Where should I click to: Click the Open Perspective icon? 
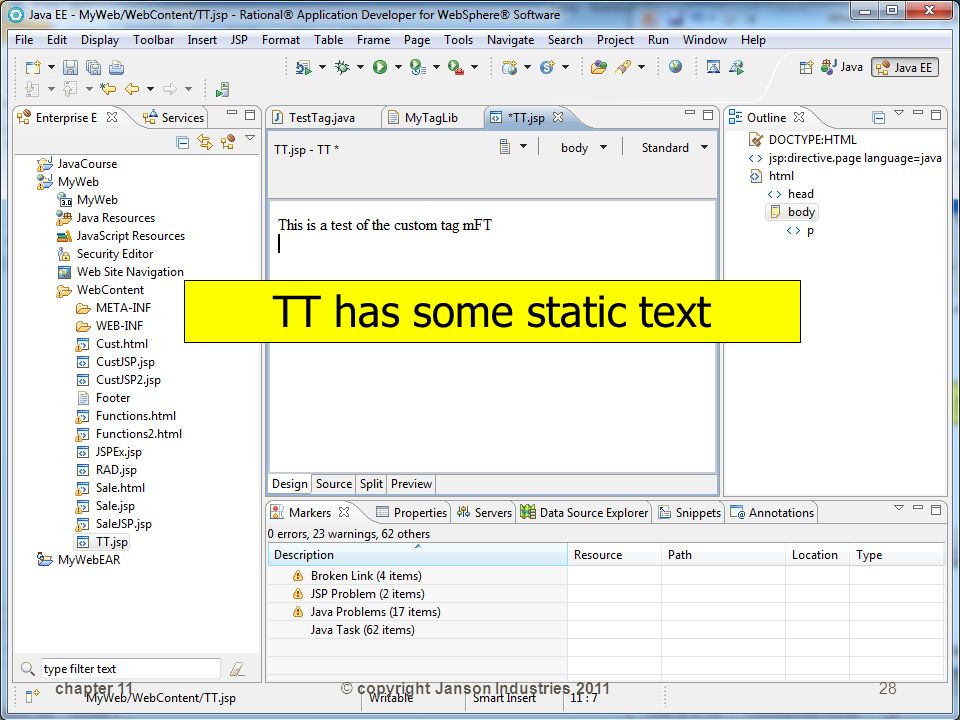point(806,67)
